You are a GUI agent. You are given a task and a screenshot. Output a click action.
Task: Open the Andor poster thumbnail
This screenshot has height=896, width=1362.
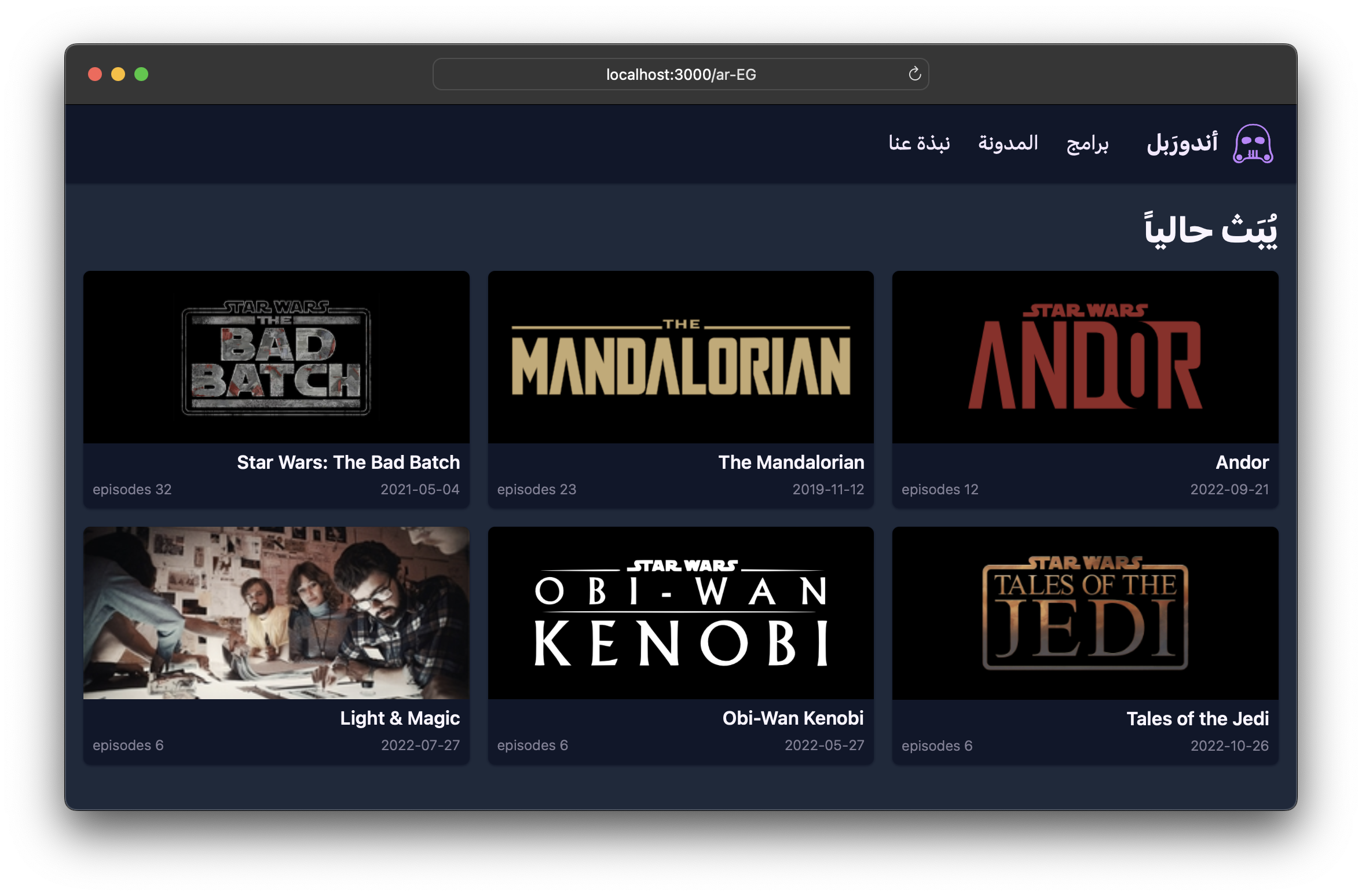tap(1085, 357)
